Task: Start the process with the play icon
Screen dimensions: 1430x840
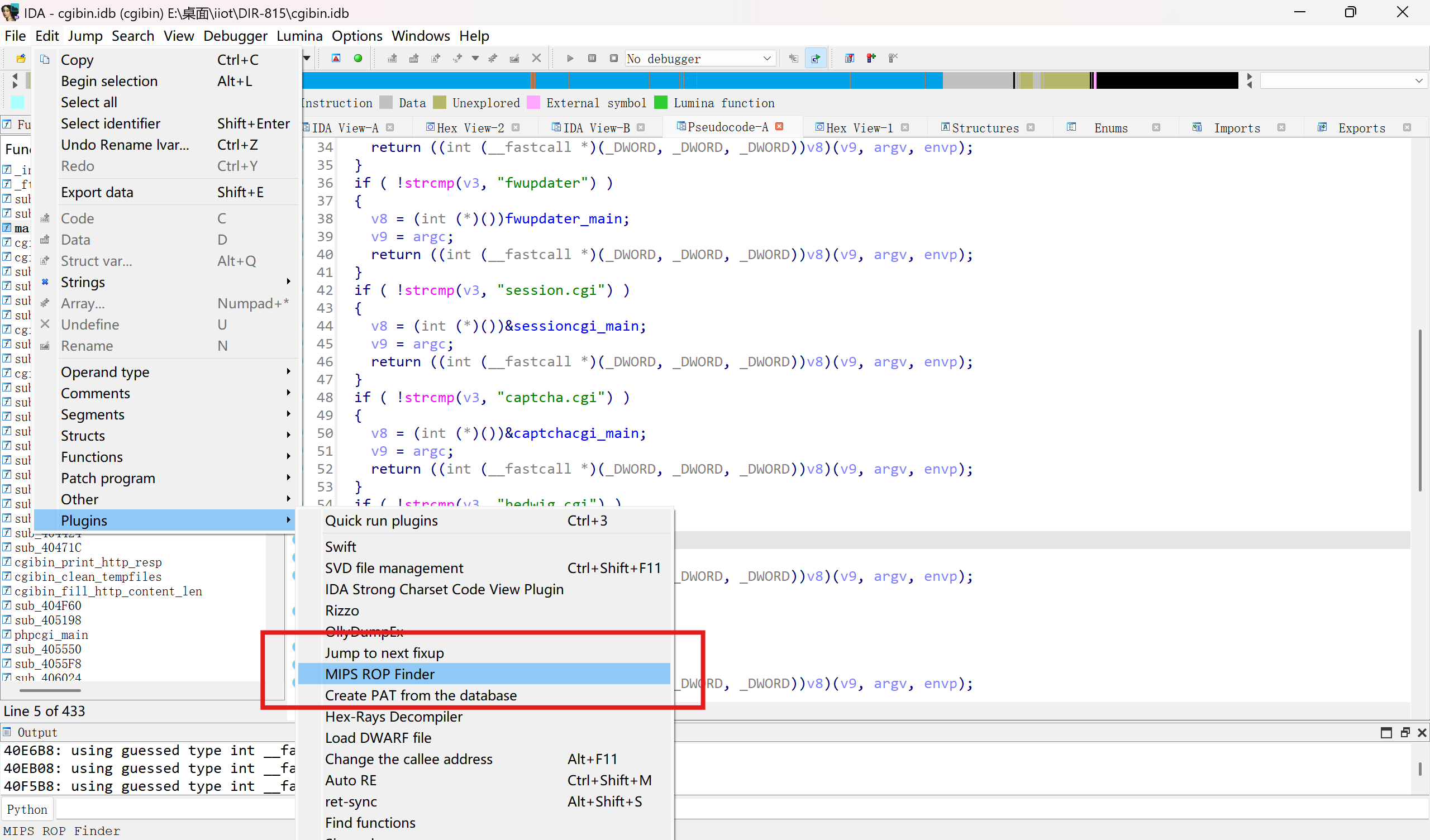Action: pyautogui.click(x=570, y=59)
